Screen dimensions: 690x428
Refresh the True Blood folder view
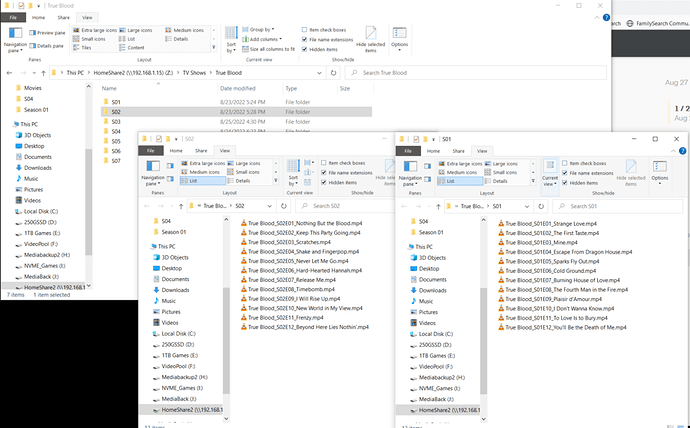pos(333,73)
